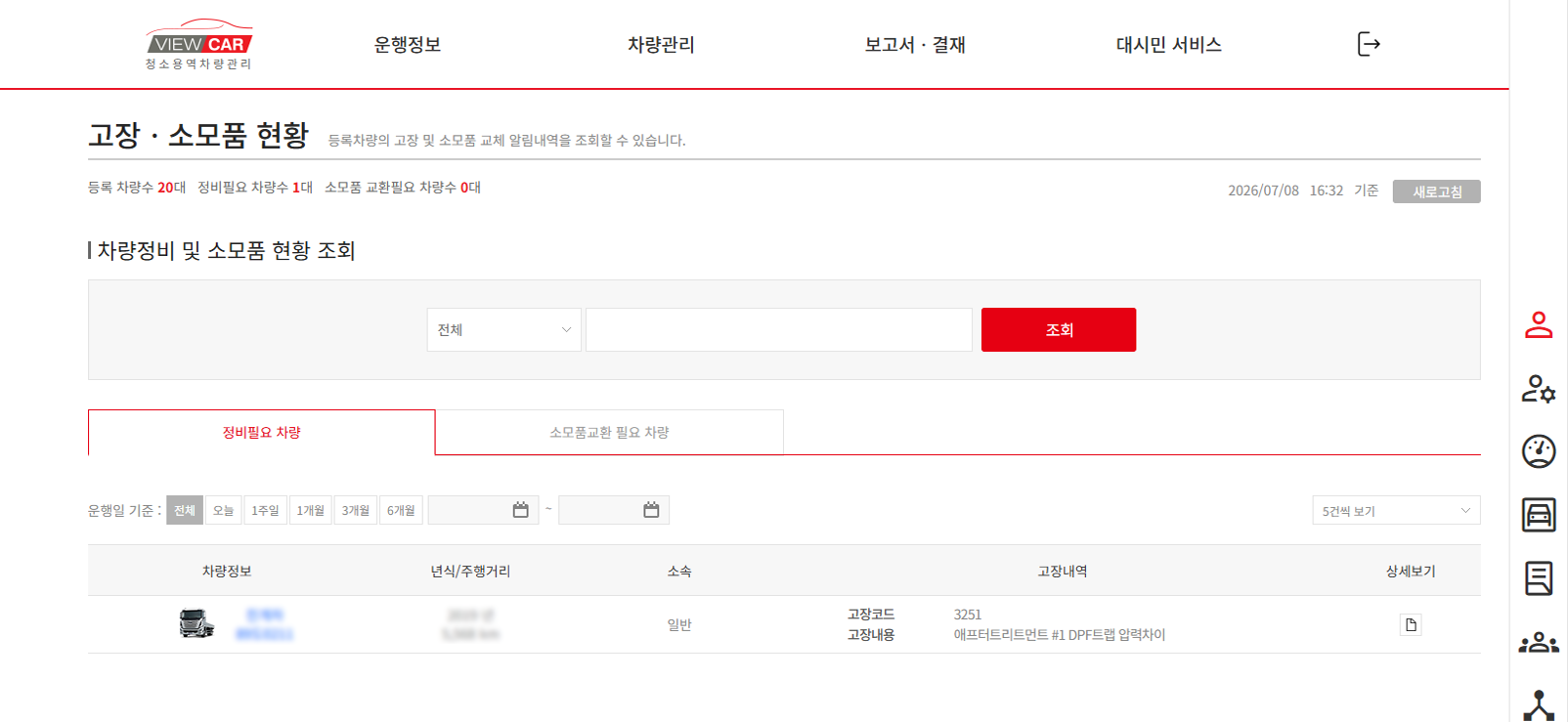Click the VIEW CAR logo
The image size is (1568, 722).
199,44
